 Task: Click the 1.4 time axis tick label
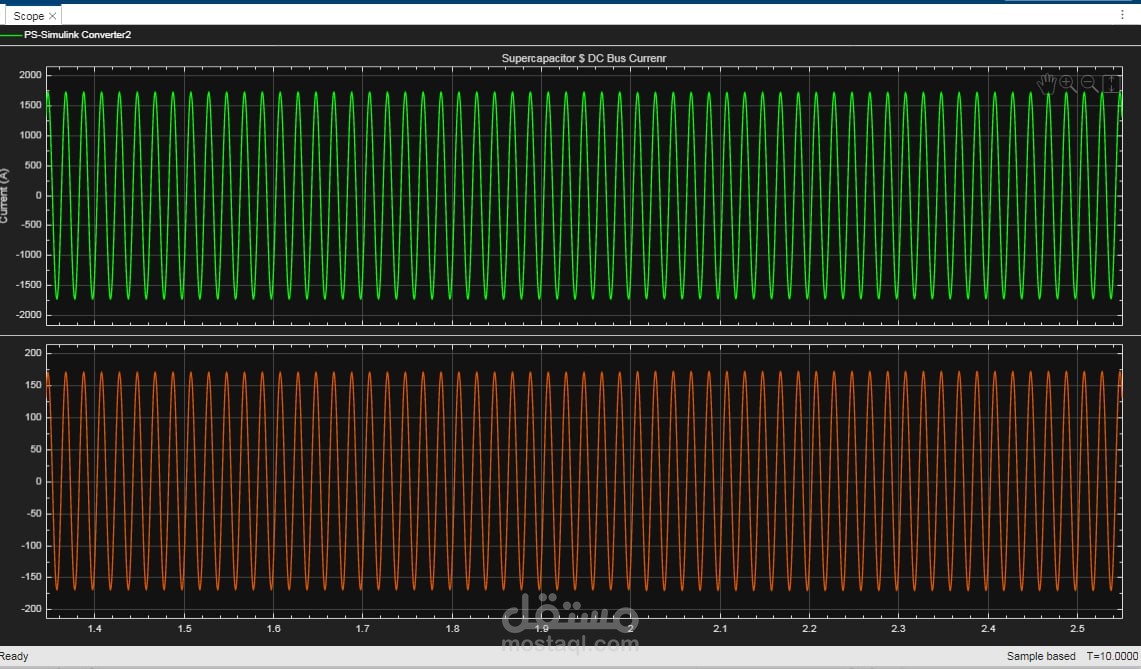point(95,628)
